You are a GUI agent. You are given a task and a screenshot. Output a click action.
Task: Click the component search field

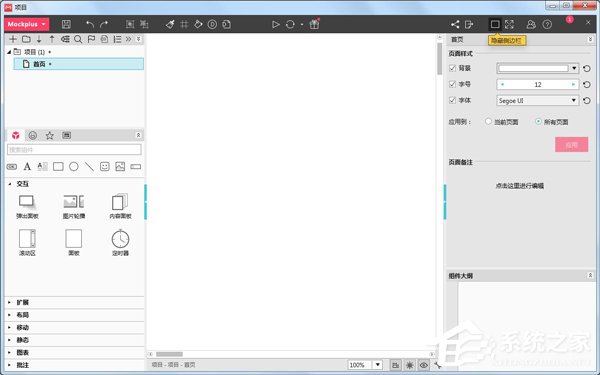(x=74, y=150)
